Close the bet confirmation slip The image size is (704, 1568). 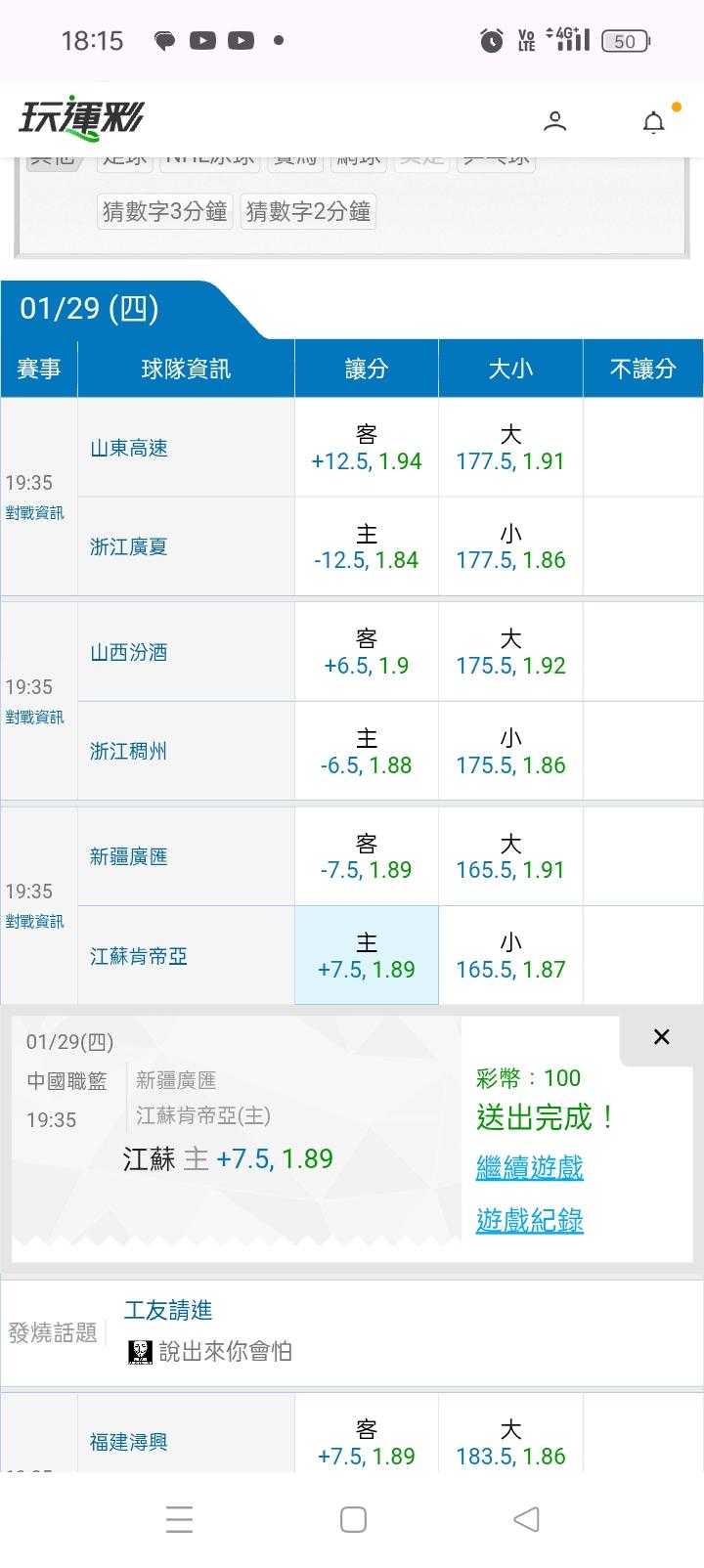(661, 1037)
